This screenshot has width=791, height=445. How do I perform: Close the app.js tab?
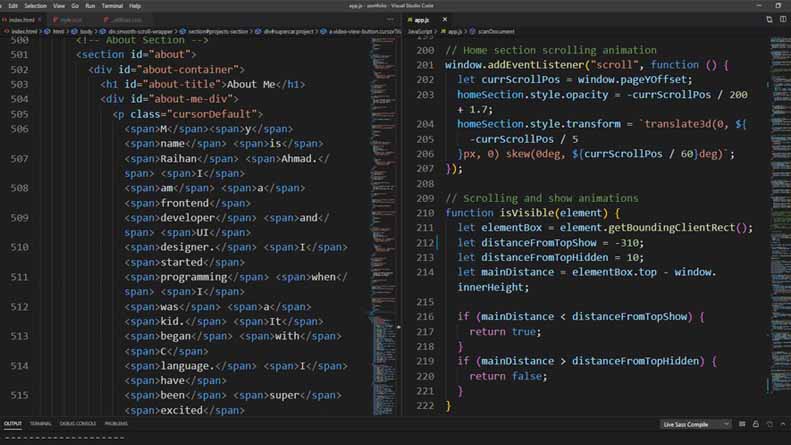pyautogui.click(x=444, y=20)
